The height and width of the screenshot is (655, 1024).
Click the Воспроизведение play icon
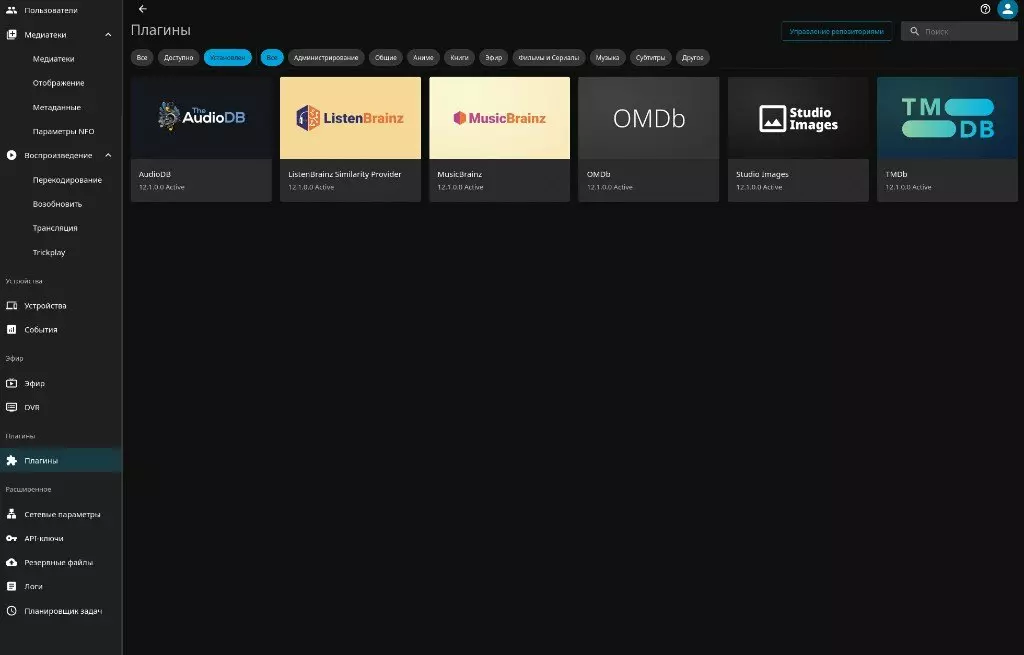(x=11, y=155)
